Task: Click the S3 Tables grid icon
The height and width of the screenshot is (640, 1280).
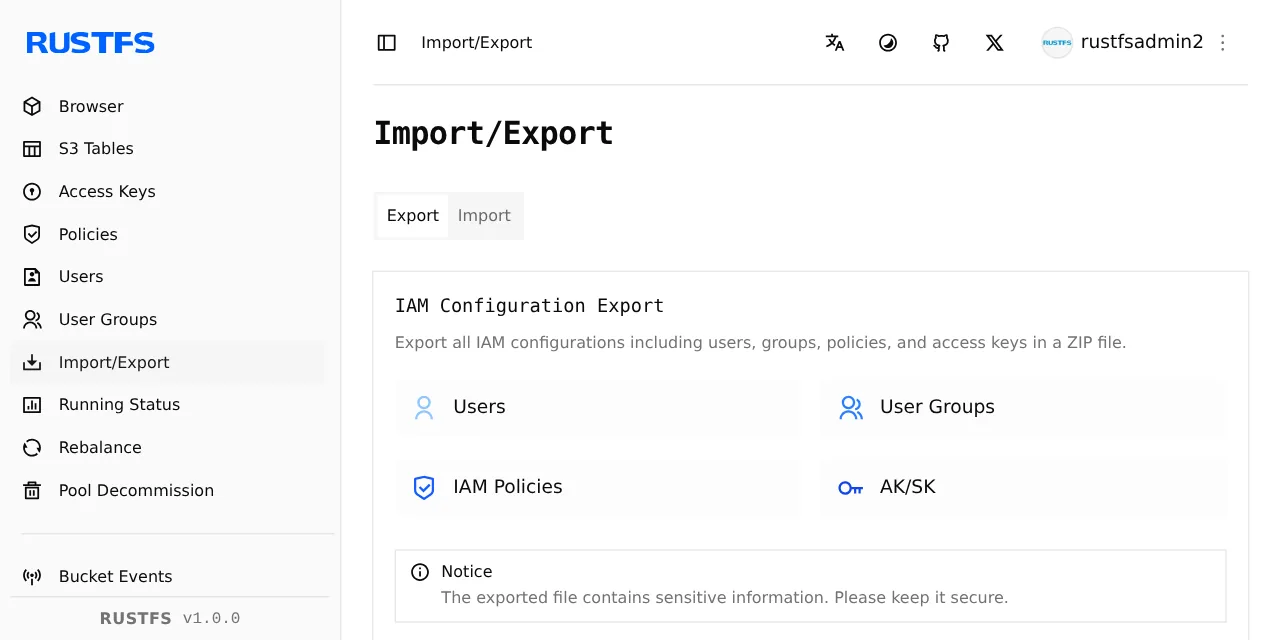Action: [32, 149]
